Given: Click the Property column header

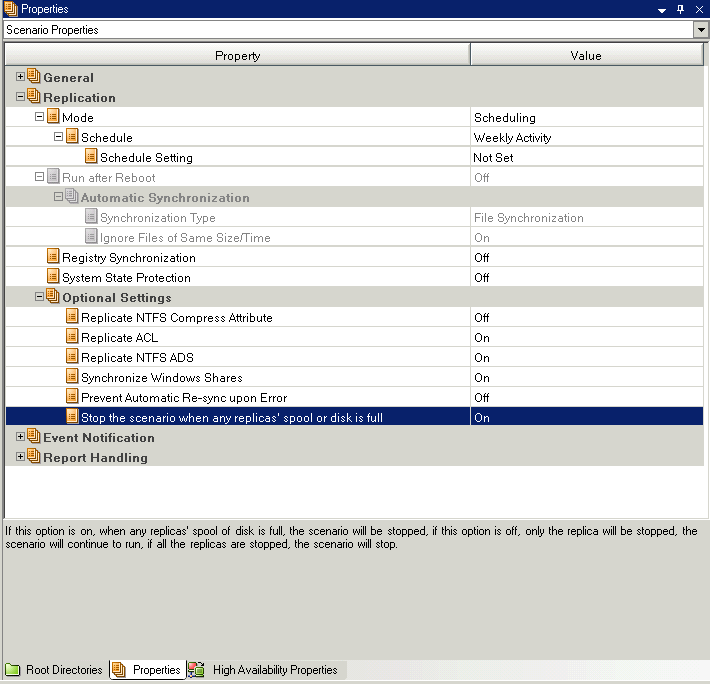Looking at the screenshot, I should 237,56.
